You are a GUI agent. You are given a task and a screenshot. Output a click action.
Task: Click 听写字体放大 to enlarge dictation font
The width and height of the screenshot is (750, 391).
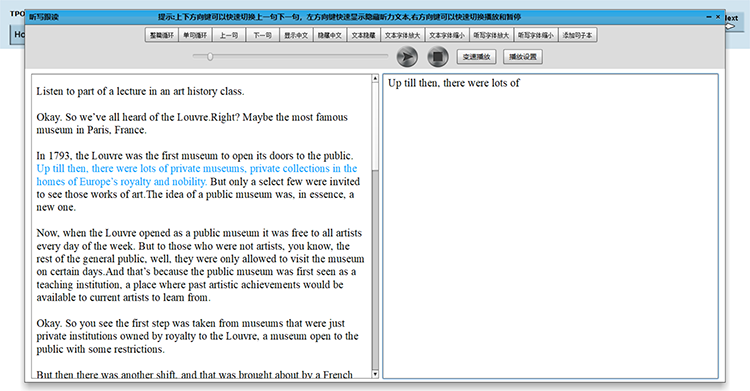coord(491,35)
